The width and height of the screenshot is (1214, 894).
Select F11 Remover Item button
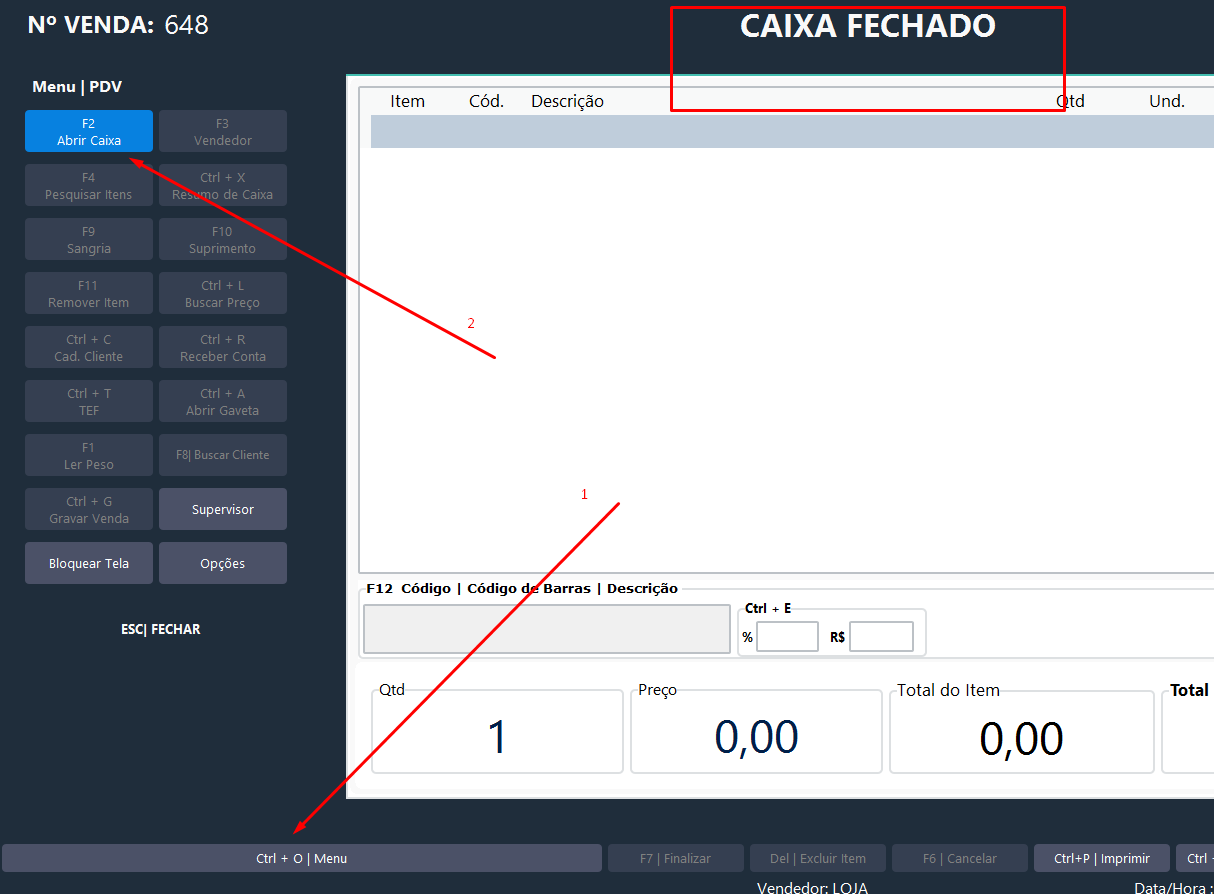click(x=89, y=293)
